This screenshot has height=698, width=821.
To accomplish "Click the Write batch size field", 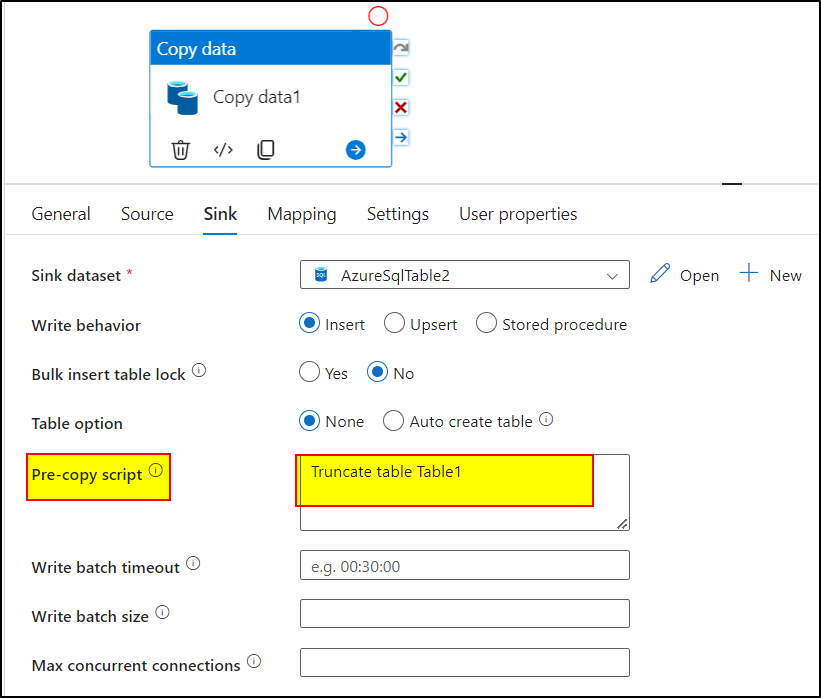I will (464, 614).
